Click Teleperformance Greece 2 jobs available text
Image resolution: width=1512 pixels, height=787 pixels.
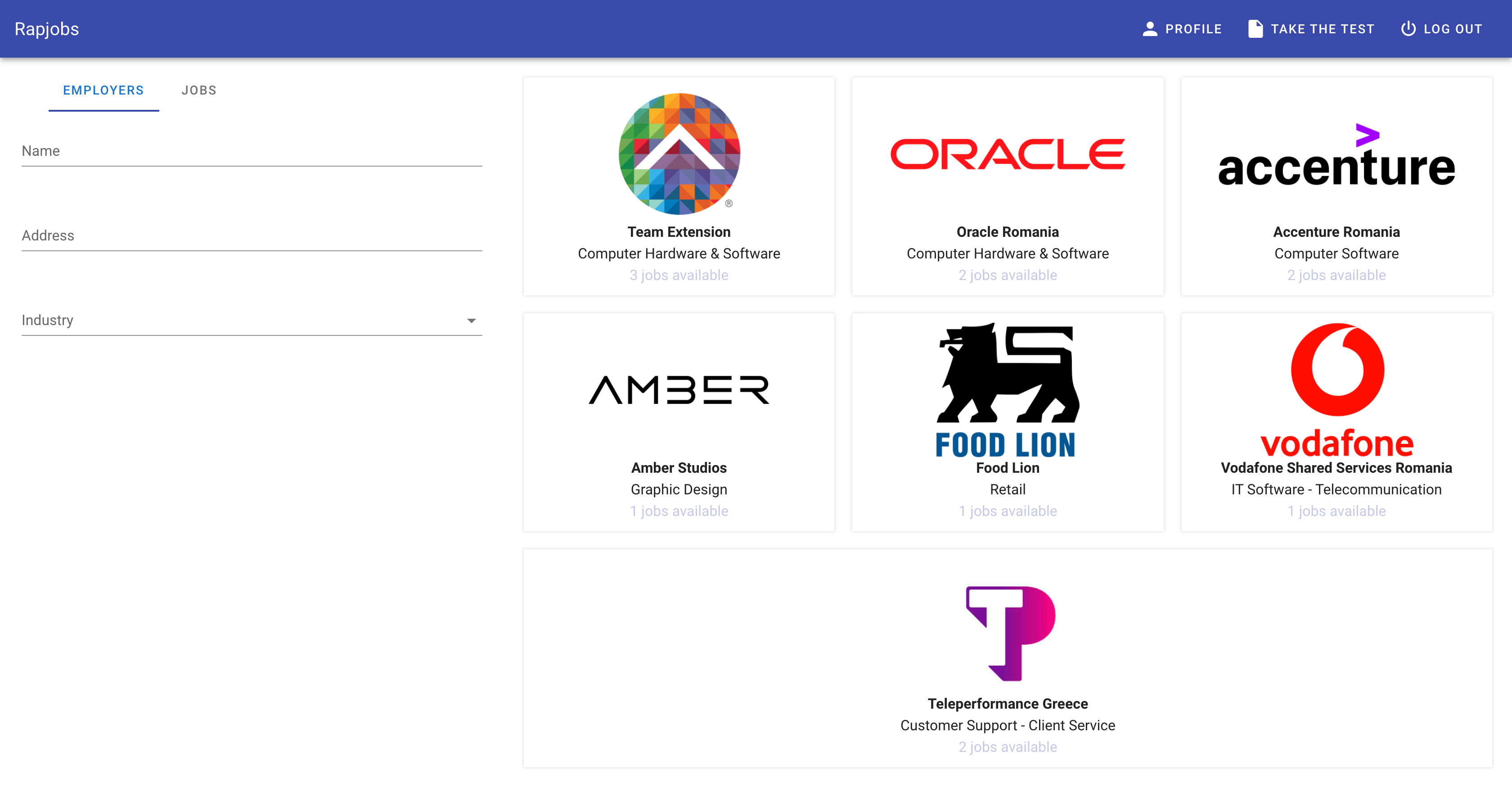1007,747
